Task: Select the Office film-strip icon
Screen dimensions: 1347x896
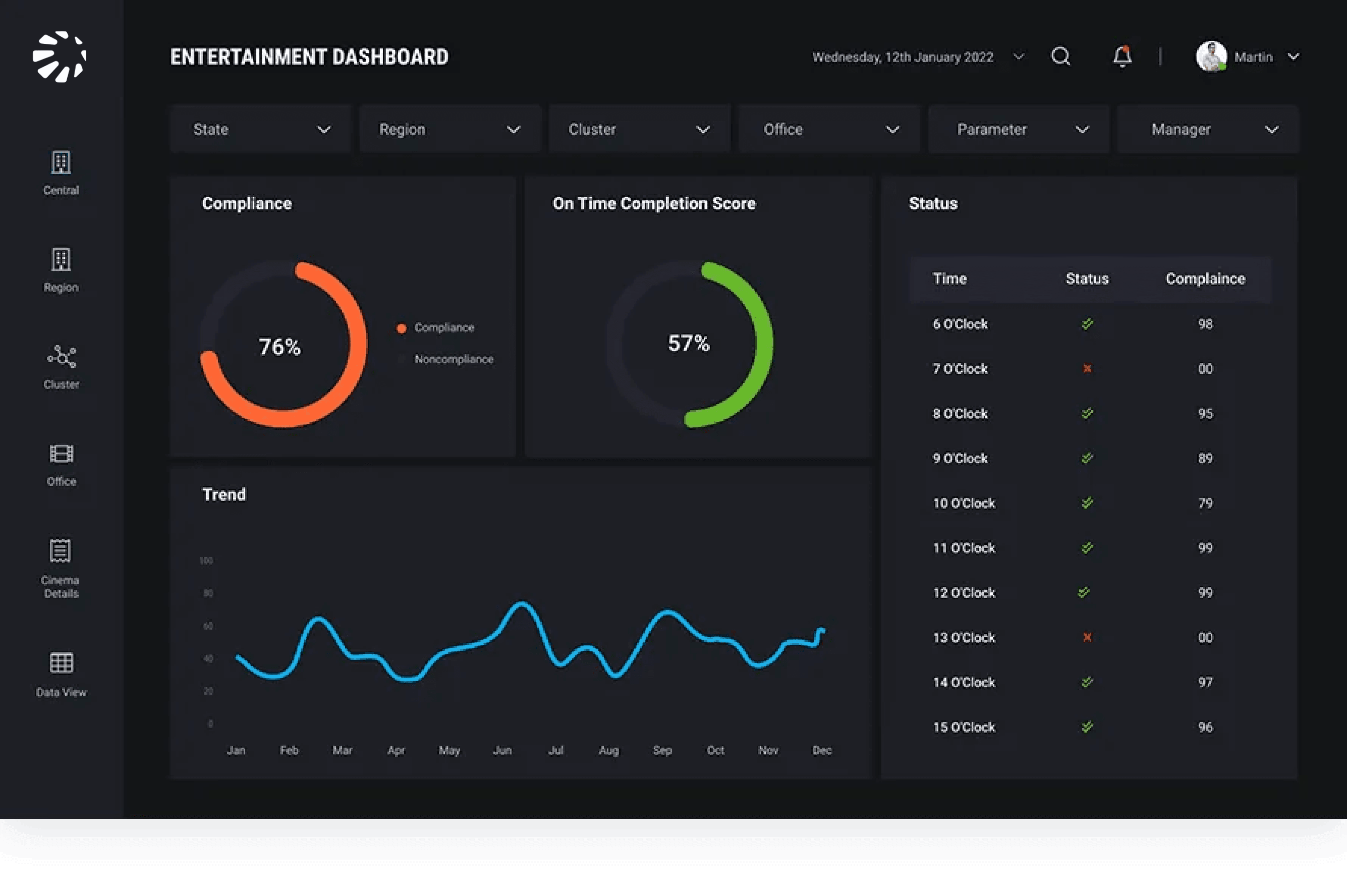Action: coord(61,454)
